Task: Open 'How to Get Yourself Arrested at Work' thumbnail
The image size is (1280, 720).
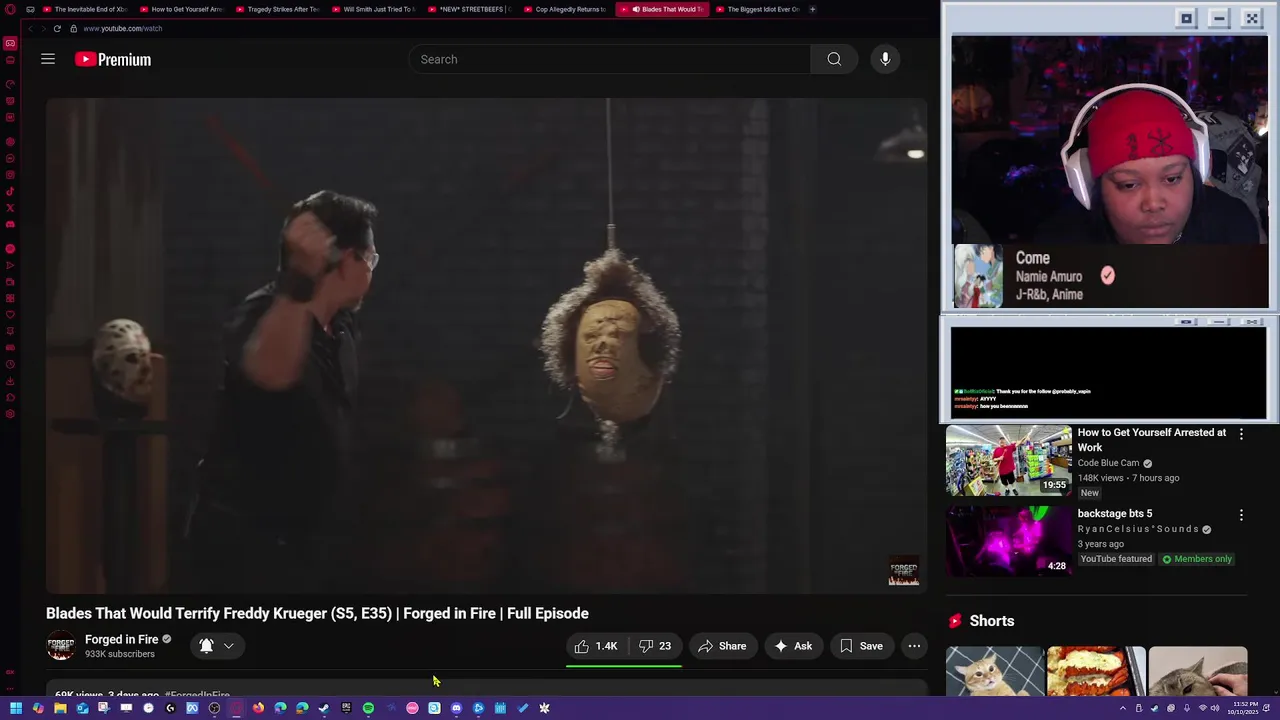Action: coord(1009,460)
